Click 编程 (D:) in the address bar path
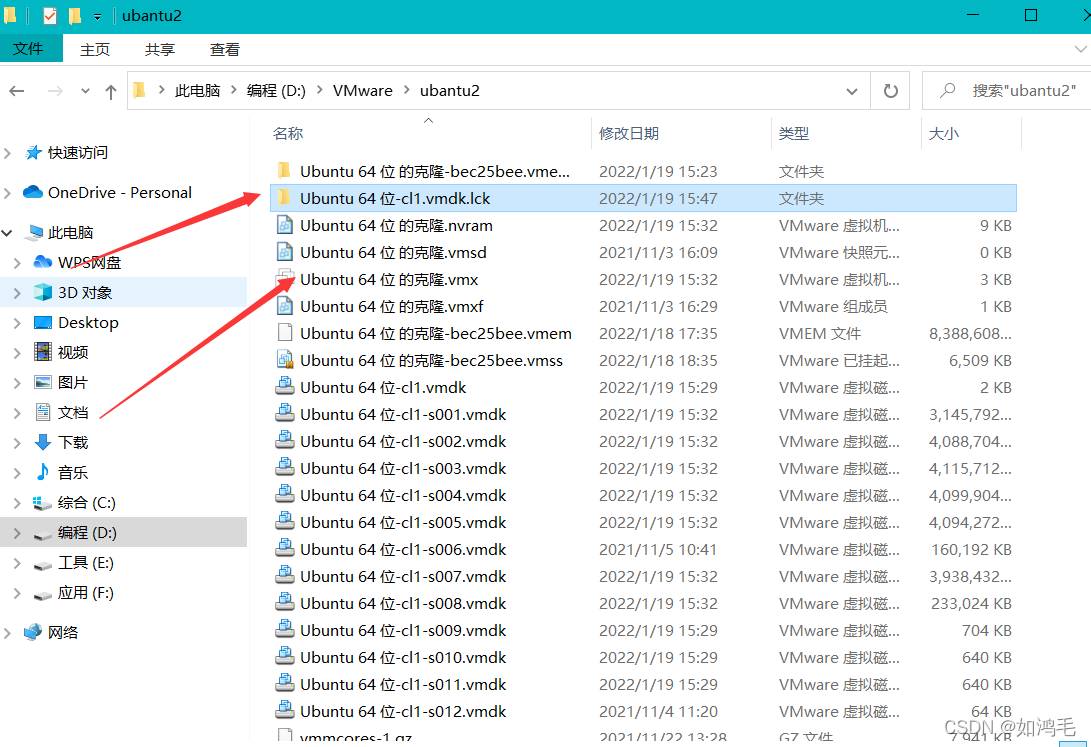1091x747 pixels. (x=276, y=90)
